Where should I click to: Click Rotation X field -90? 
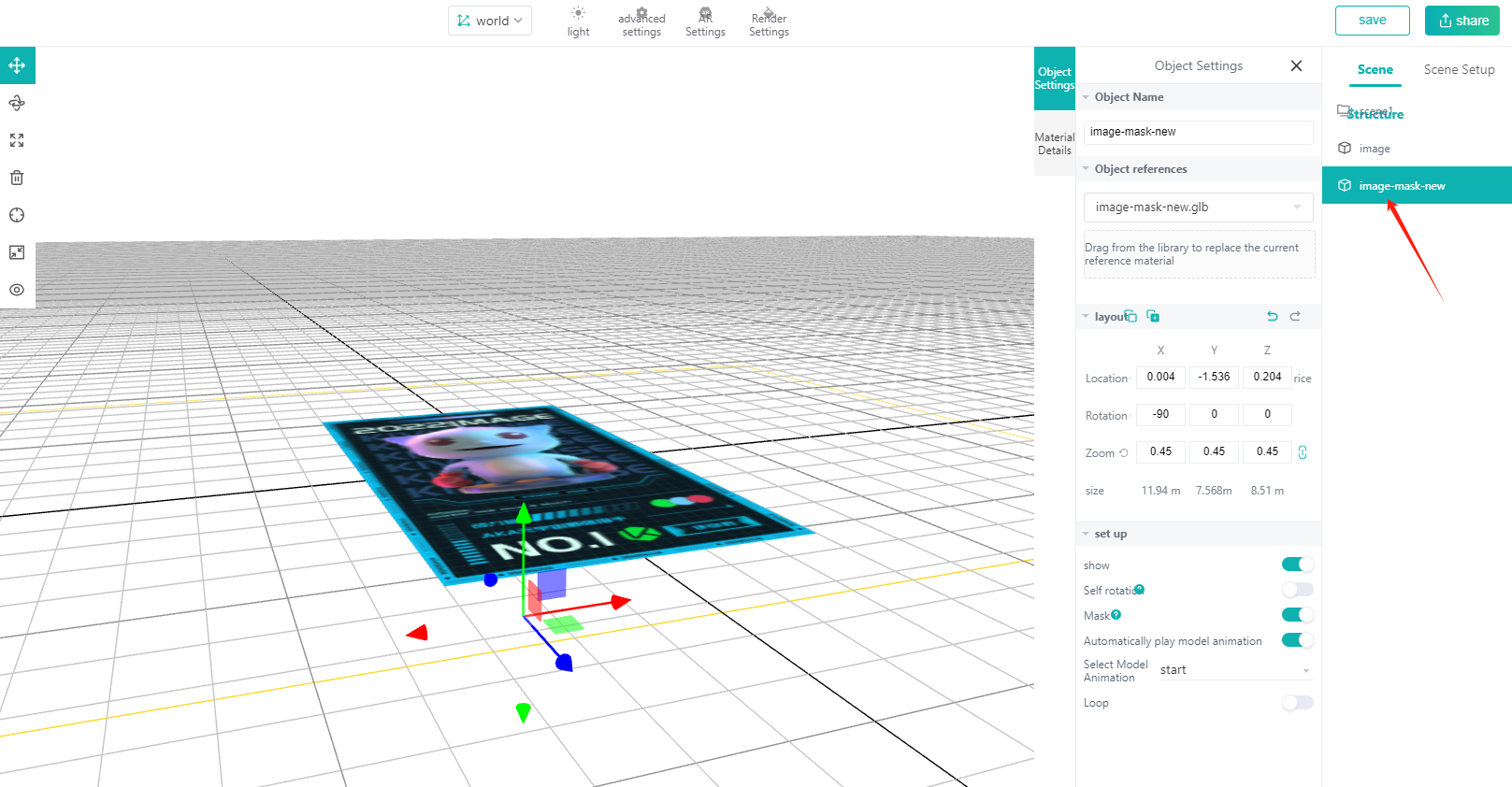[1160, 414]
